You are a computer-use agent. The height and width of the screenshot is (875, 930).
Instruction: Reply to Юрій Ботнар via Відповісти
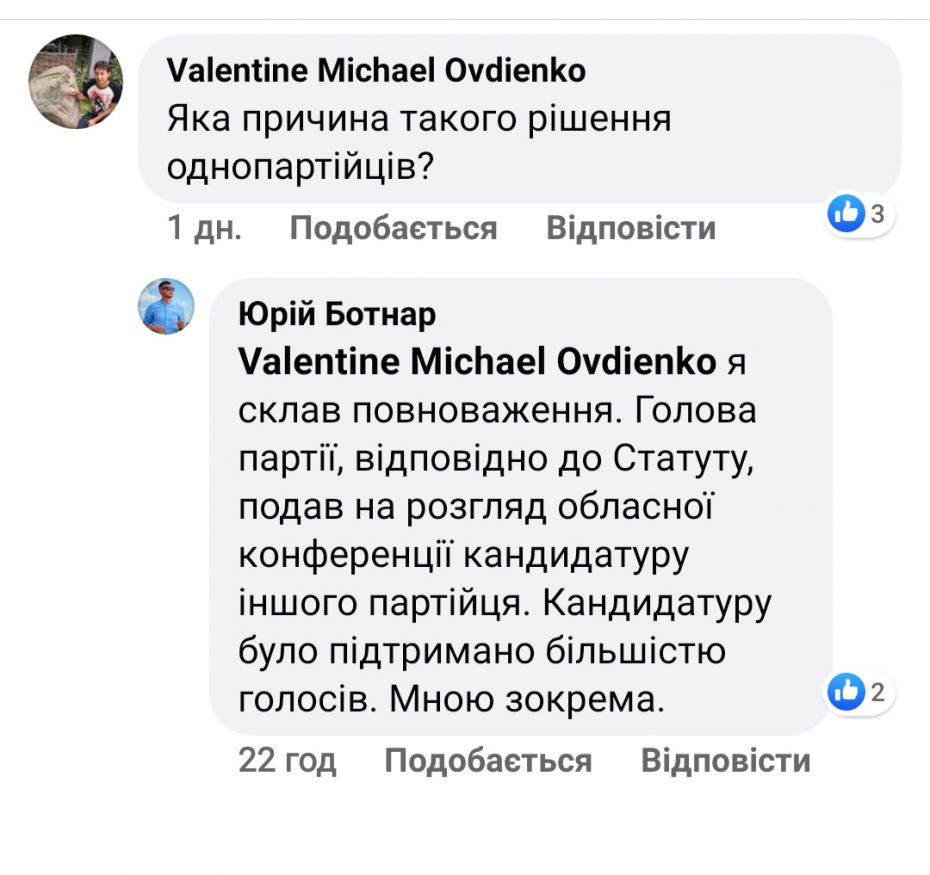pos(726,761)
